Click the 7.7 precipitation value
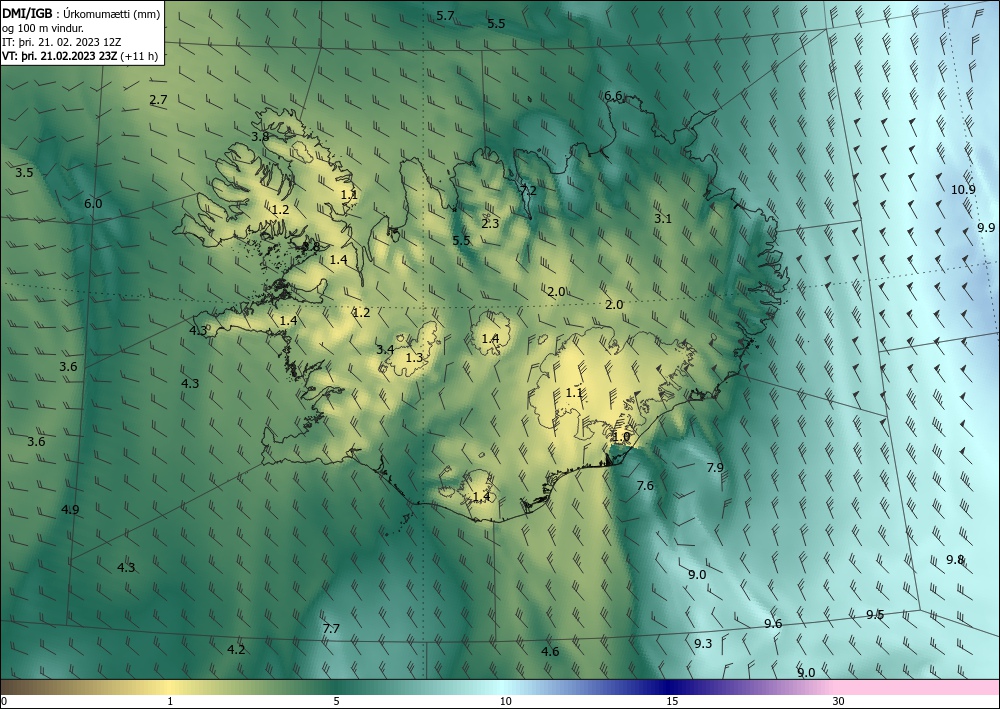Viewport: 1000px width, 709px height. (331, 629)
